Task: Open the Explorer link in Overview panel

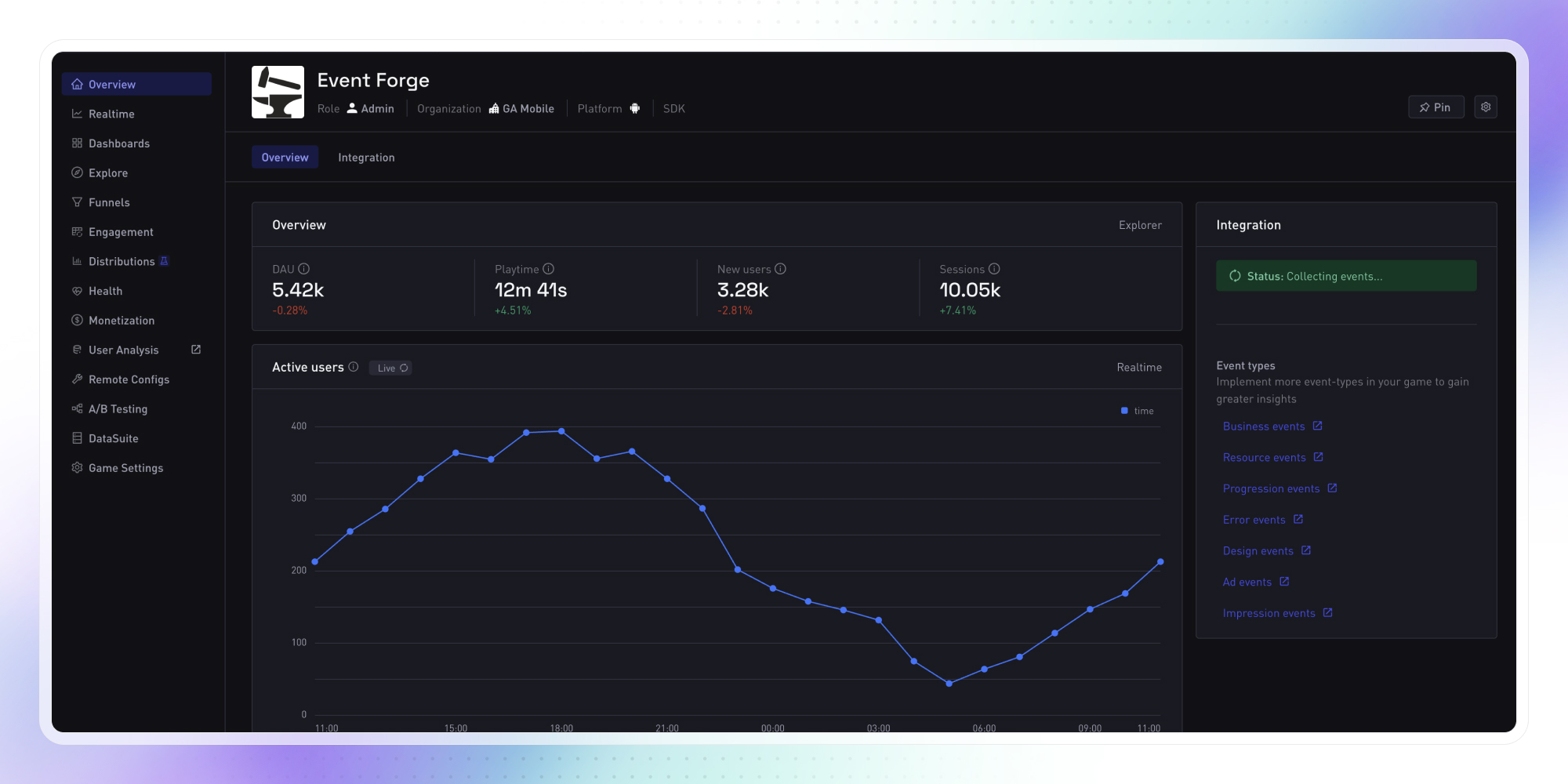Action: 1140,225
